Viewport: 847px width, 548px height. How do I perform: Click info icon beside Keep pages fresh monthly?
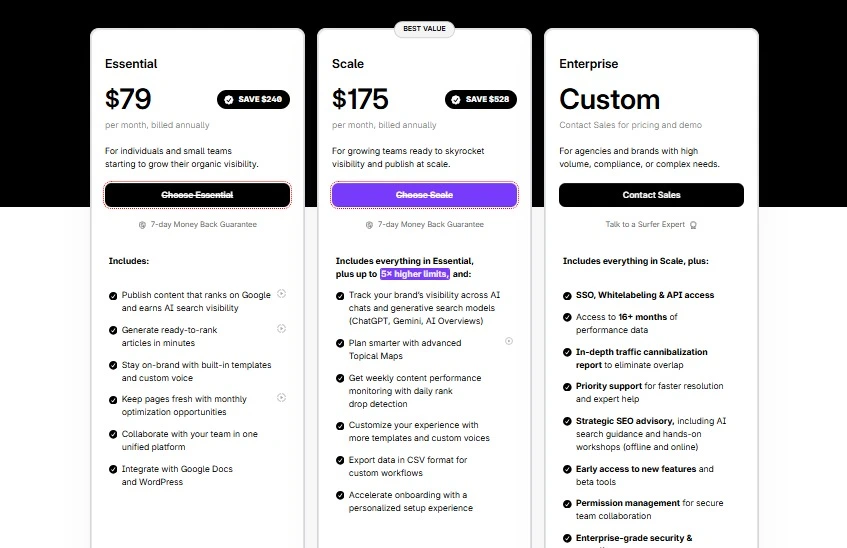tap(281, 398)
